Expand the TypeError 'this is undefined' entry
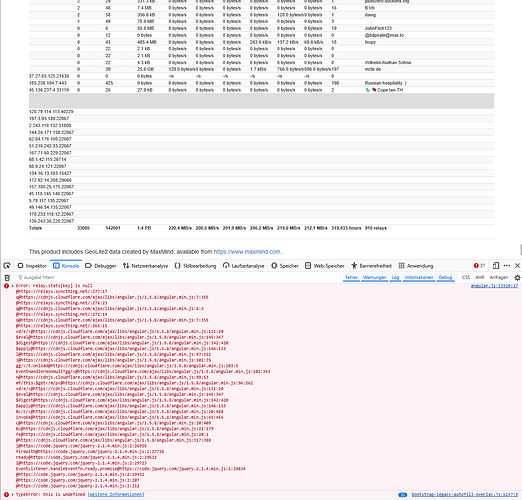The image size is (522, 500). click(x=13, y=494)
